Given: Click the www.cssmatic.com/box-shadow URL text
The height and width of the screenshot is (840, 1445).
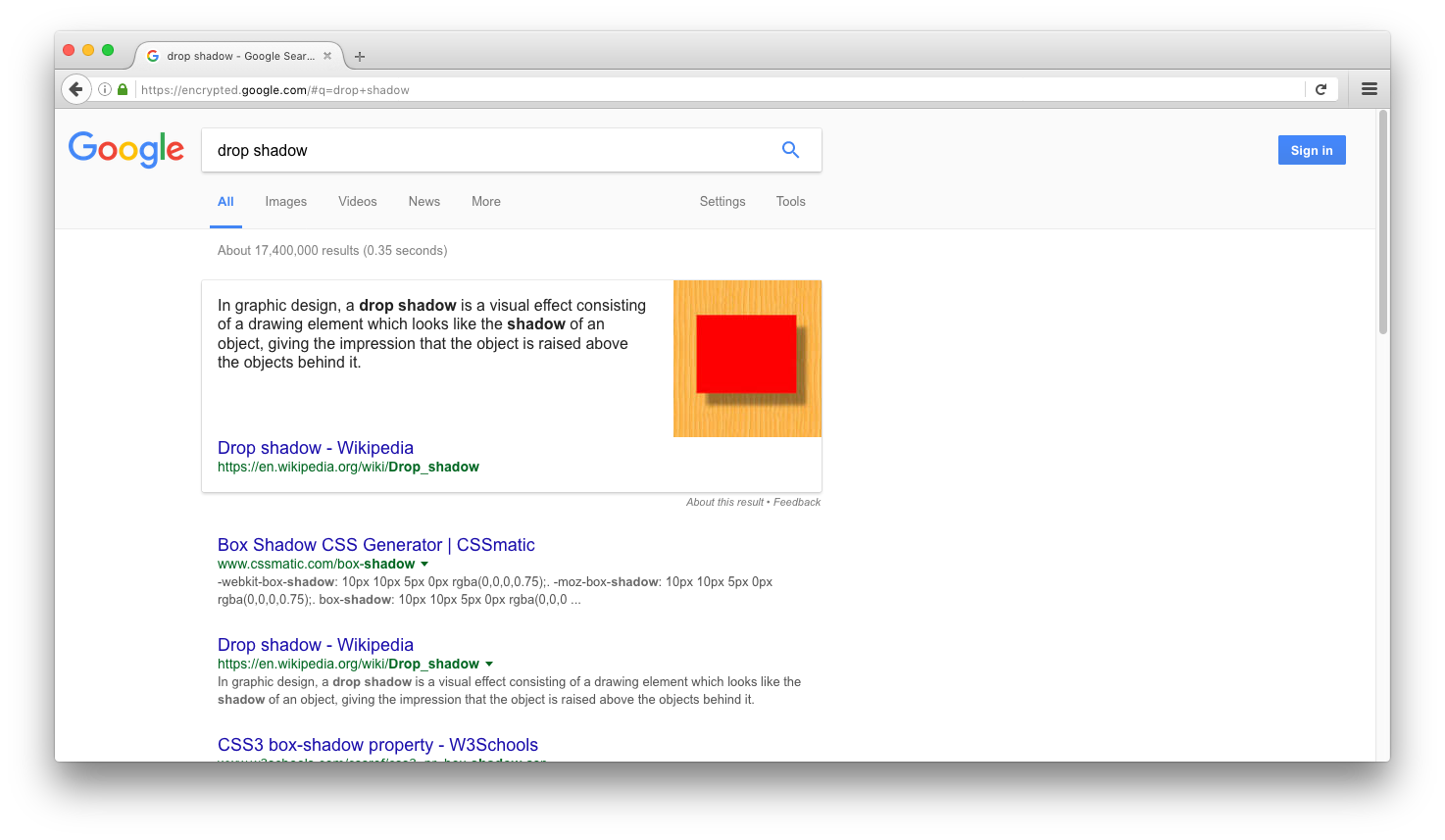Looking at the screenshot, I should click(316, 565).
